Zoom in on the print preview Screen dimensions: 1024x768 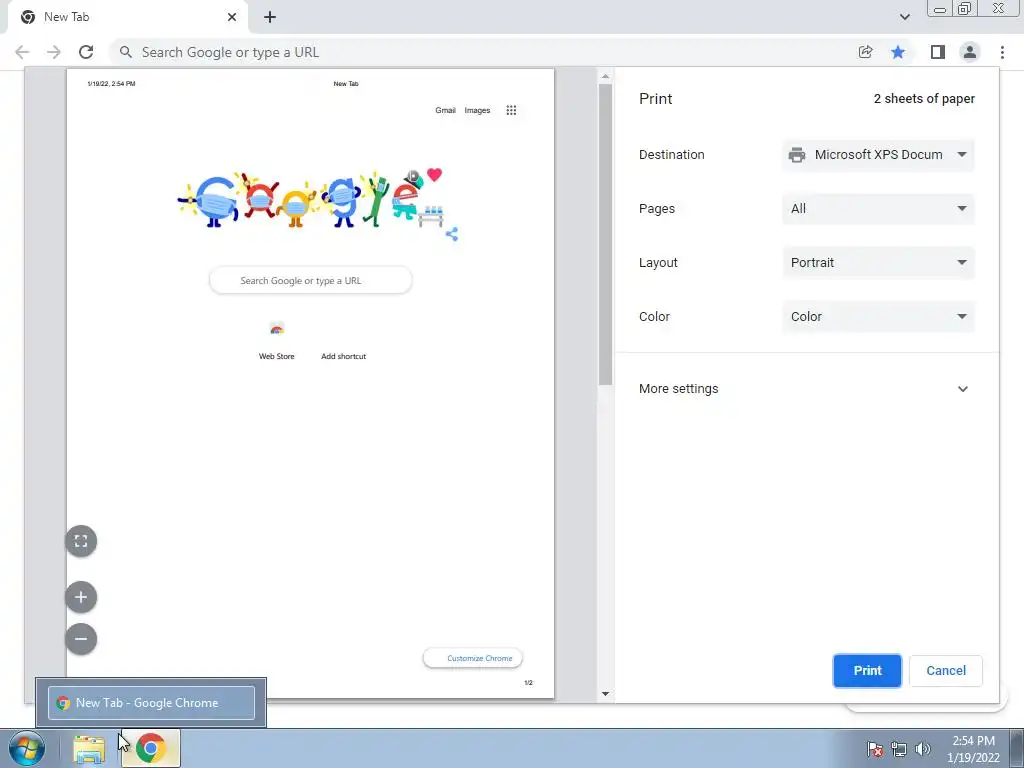(x=81, y=597)
